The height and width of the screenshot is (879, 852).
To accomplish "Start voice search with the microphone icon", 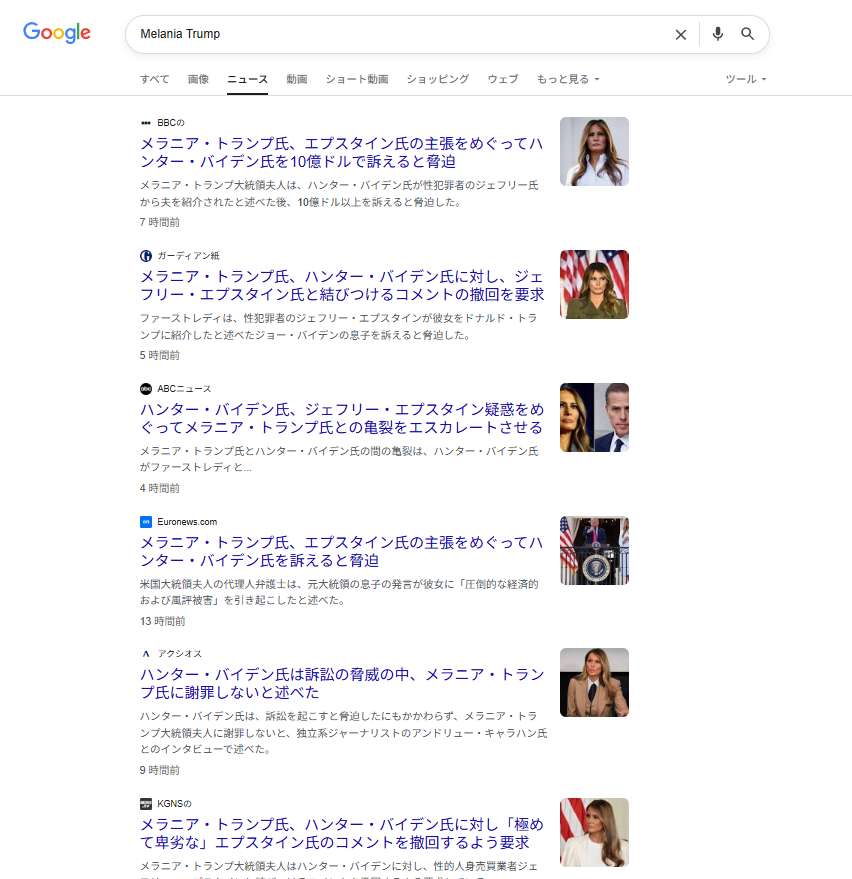I will 717,34.
